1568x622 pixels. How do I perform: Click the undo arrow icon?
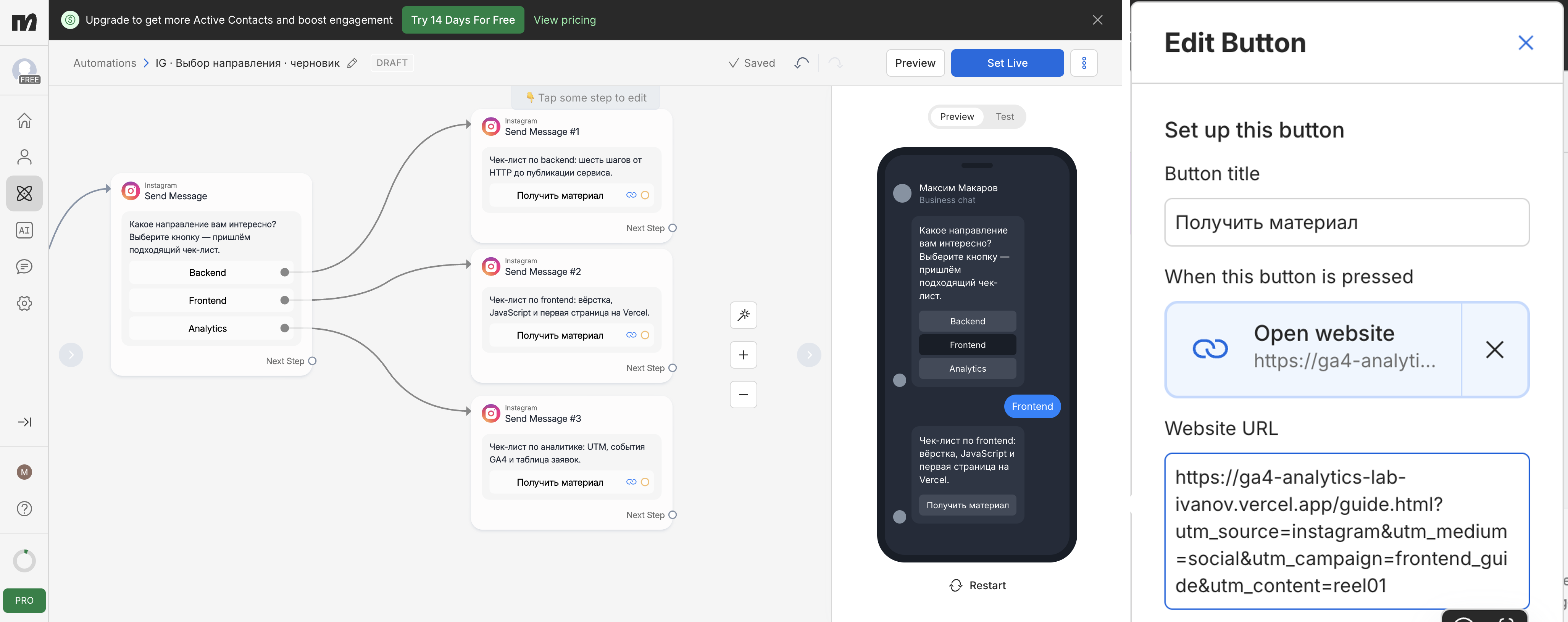click(x=802, y=63)
